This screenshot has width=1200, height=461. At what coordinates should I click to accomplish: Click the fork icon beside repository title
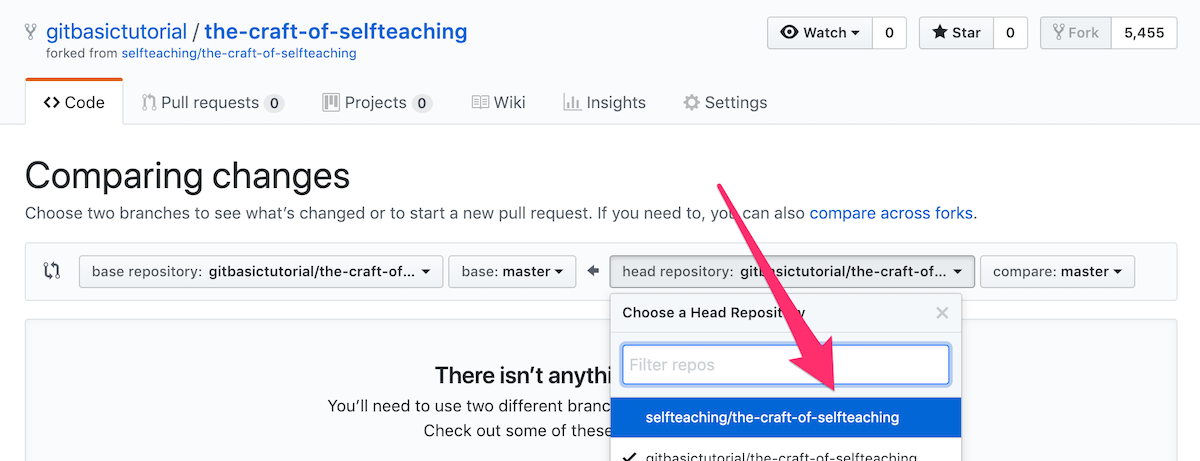(x=32, y=32)
